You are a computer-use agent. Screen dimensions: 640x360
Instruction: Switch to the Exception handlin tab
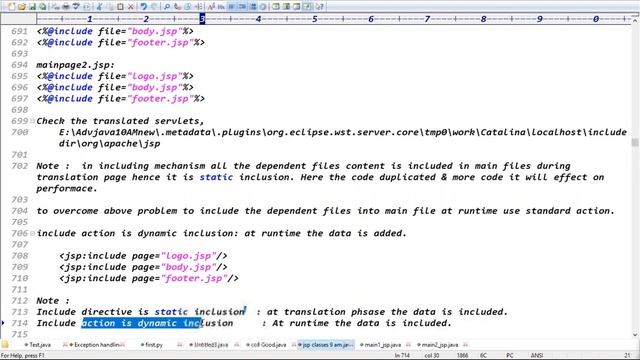pyautogui.click(x=96, y=345)
